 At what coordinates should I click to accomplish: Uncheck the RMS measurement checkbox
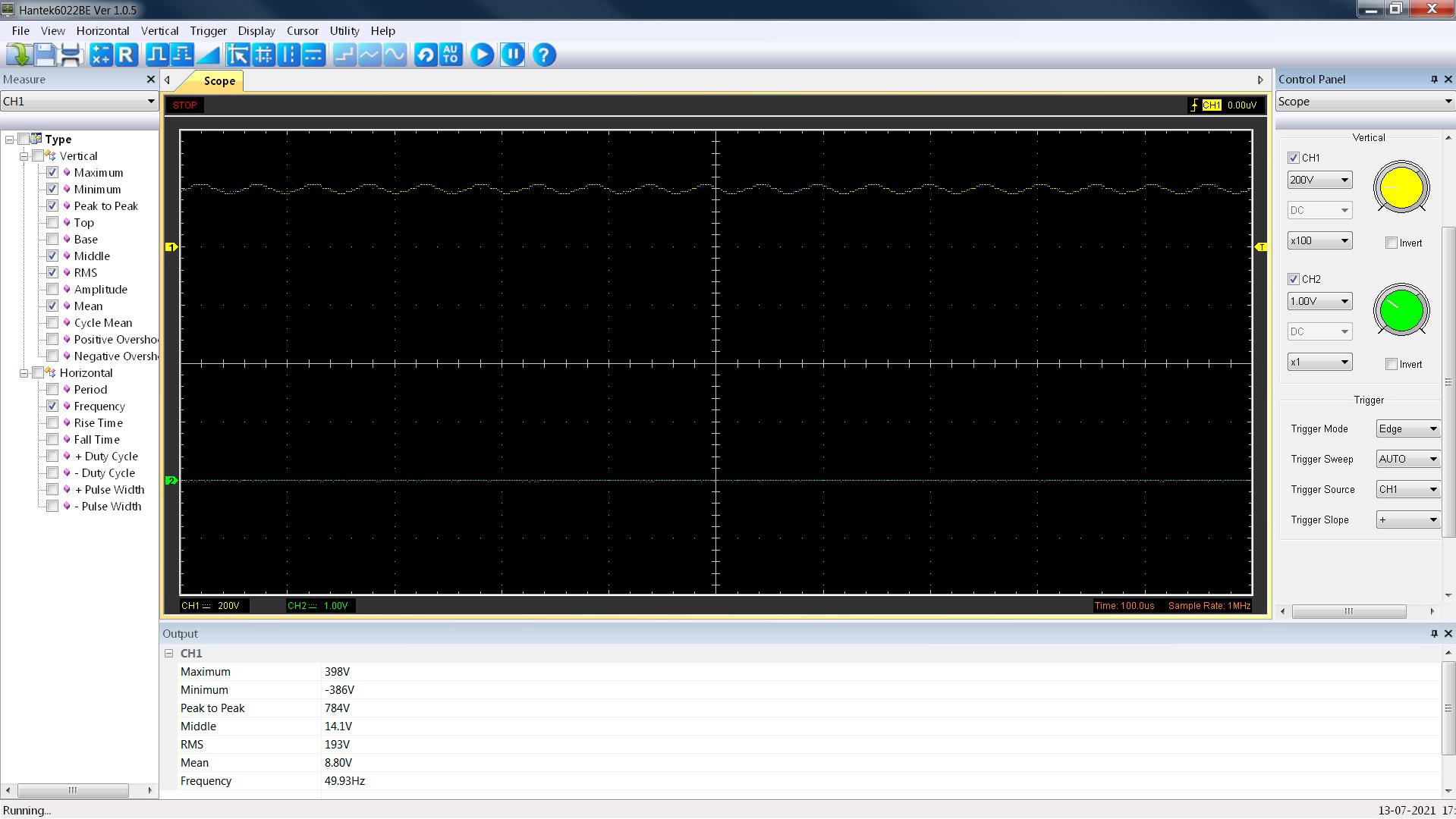pyautogui.click(x=52, y=273)
